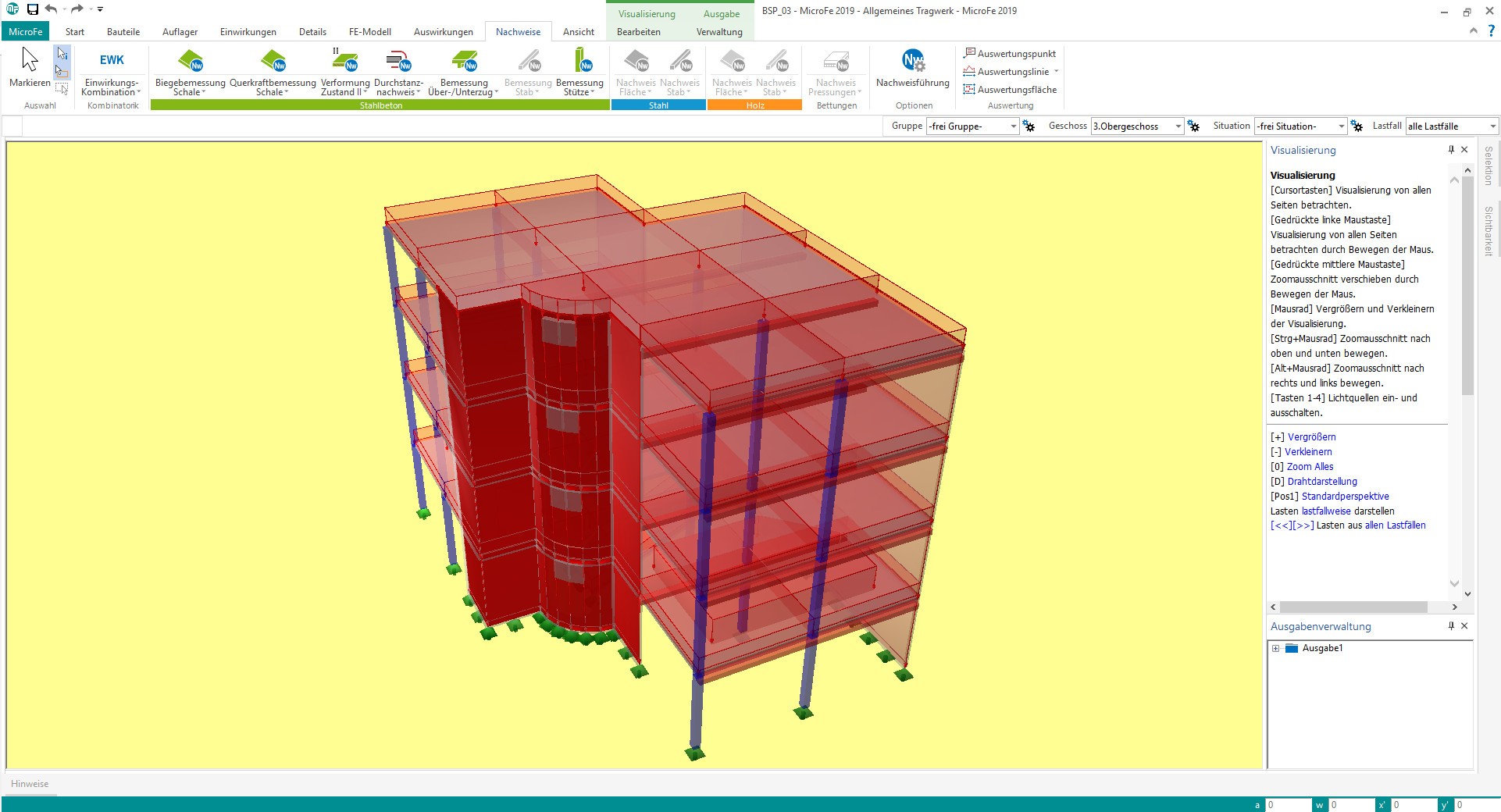Toggle the info-cursor selection mode

click(62, 54)
